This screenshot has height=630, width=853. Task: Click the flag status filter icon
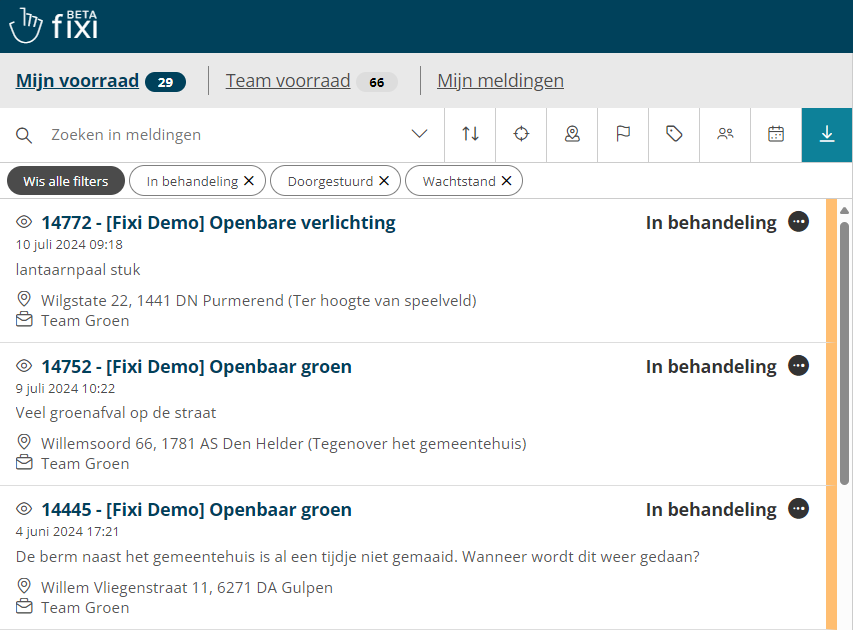[x=623, y=134]
